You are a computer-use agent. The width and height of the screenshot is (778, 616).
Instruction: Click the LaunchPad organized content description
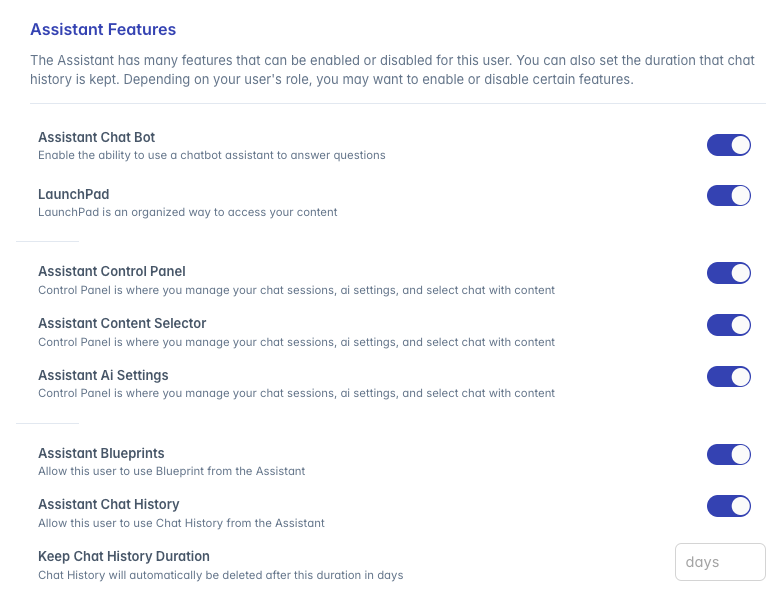pyautogui.click(x=188, y=212)
